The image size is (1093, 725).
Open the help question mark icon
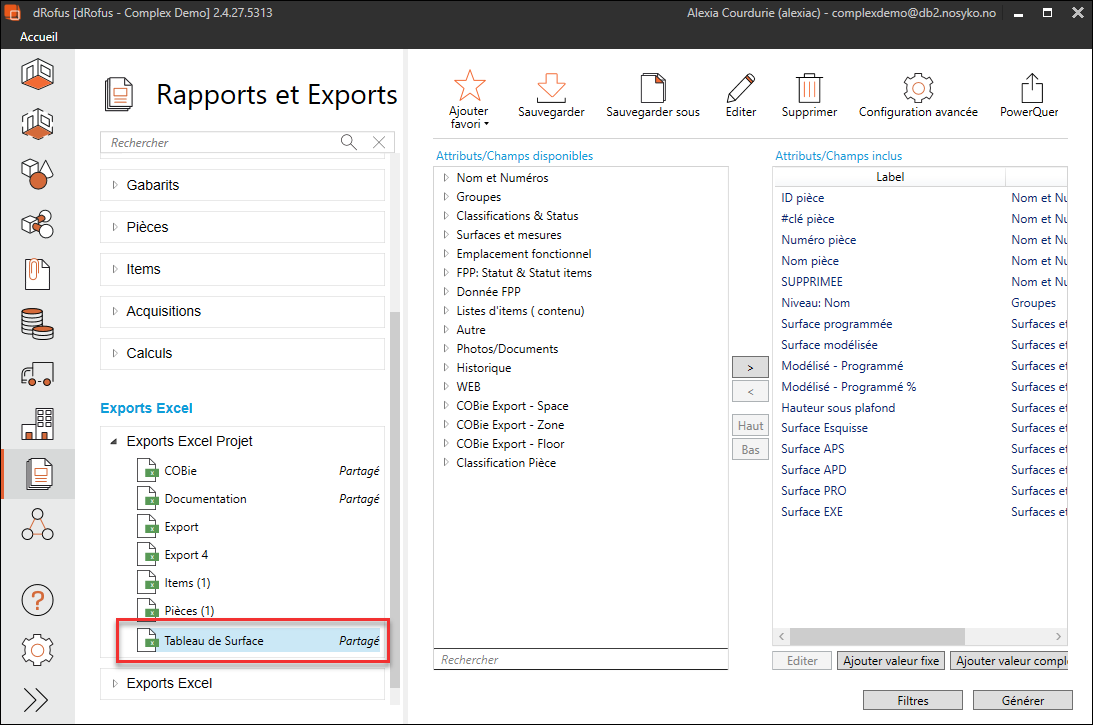coord(37,601)
